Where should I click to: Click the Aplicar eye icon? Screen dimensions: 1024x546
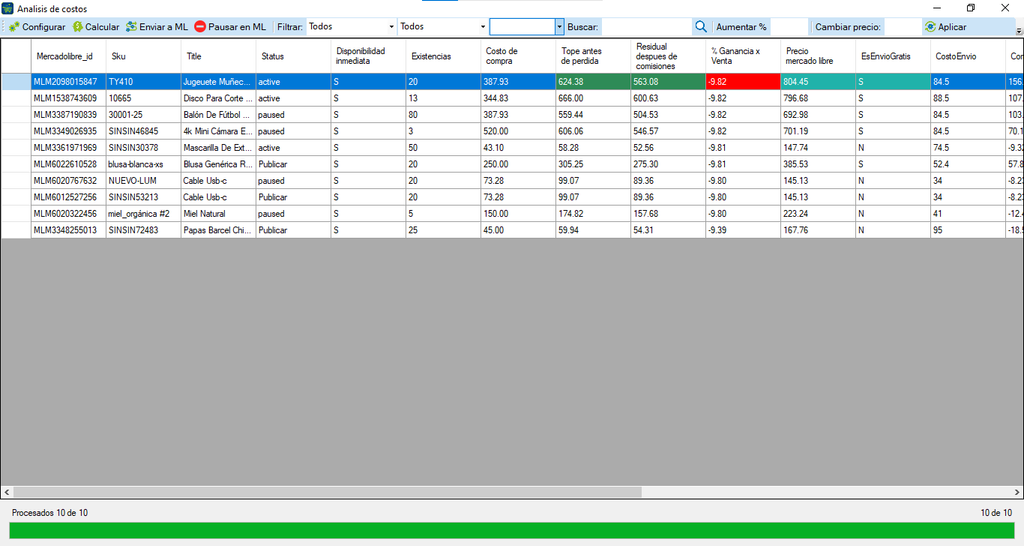point(930,27)
